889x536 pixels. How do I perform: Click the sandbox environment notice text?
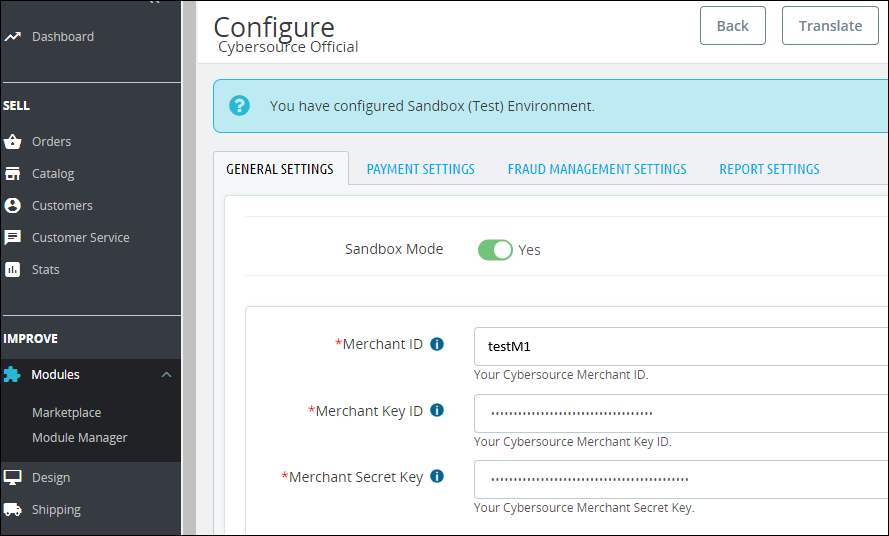(x=432, y=106)
